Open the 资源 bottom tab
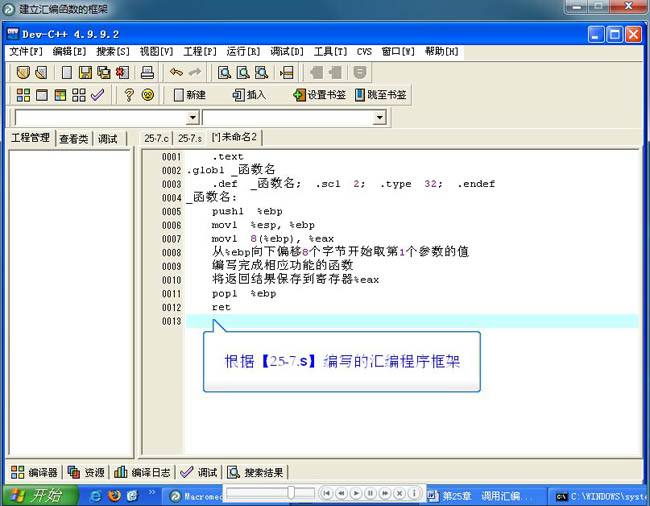The width and height of the screenshot is (650, 506). (86, 472)
